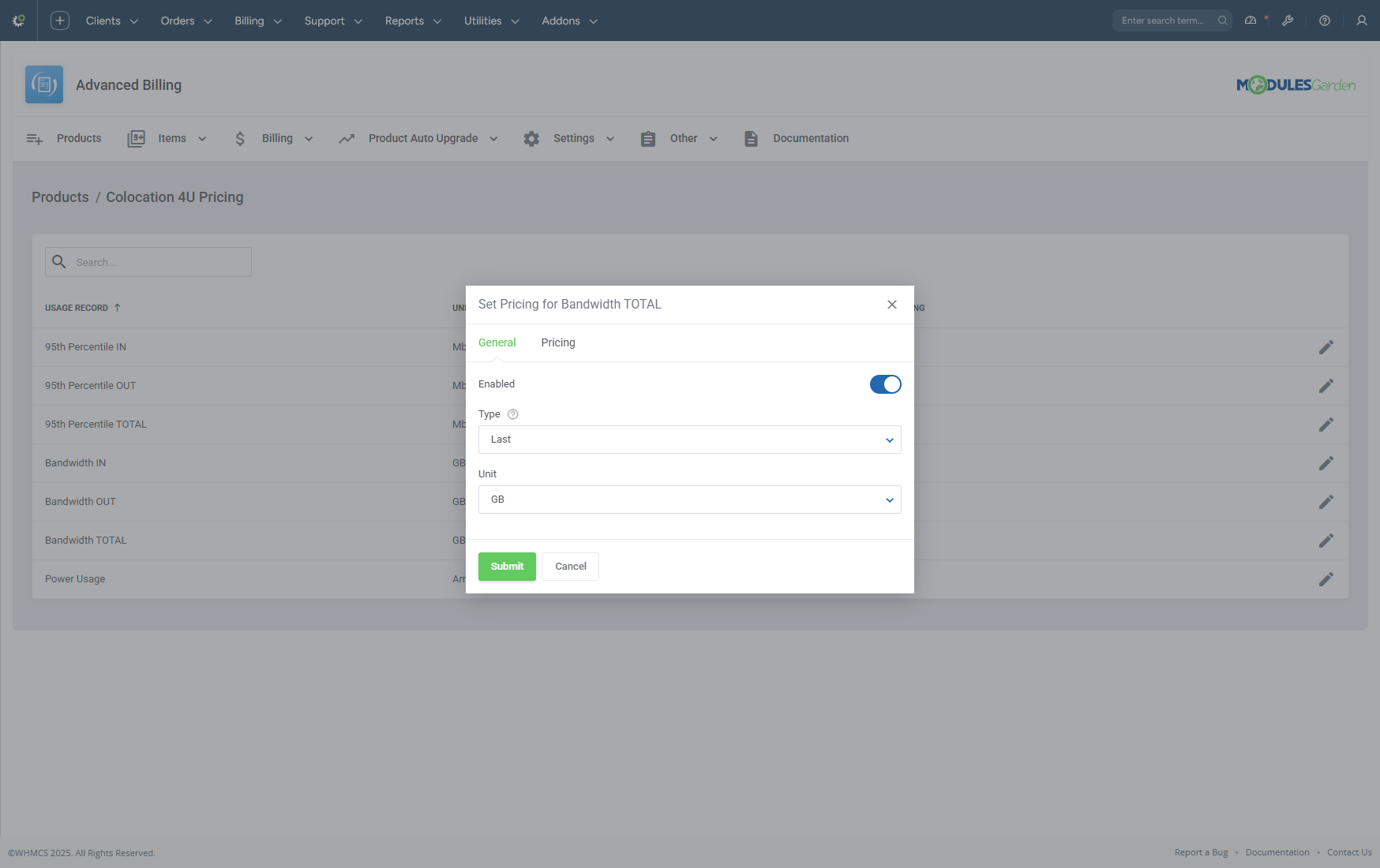Expand the Items module menu
Screen dimensions: 1380x868
pos(167,139)
